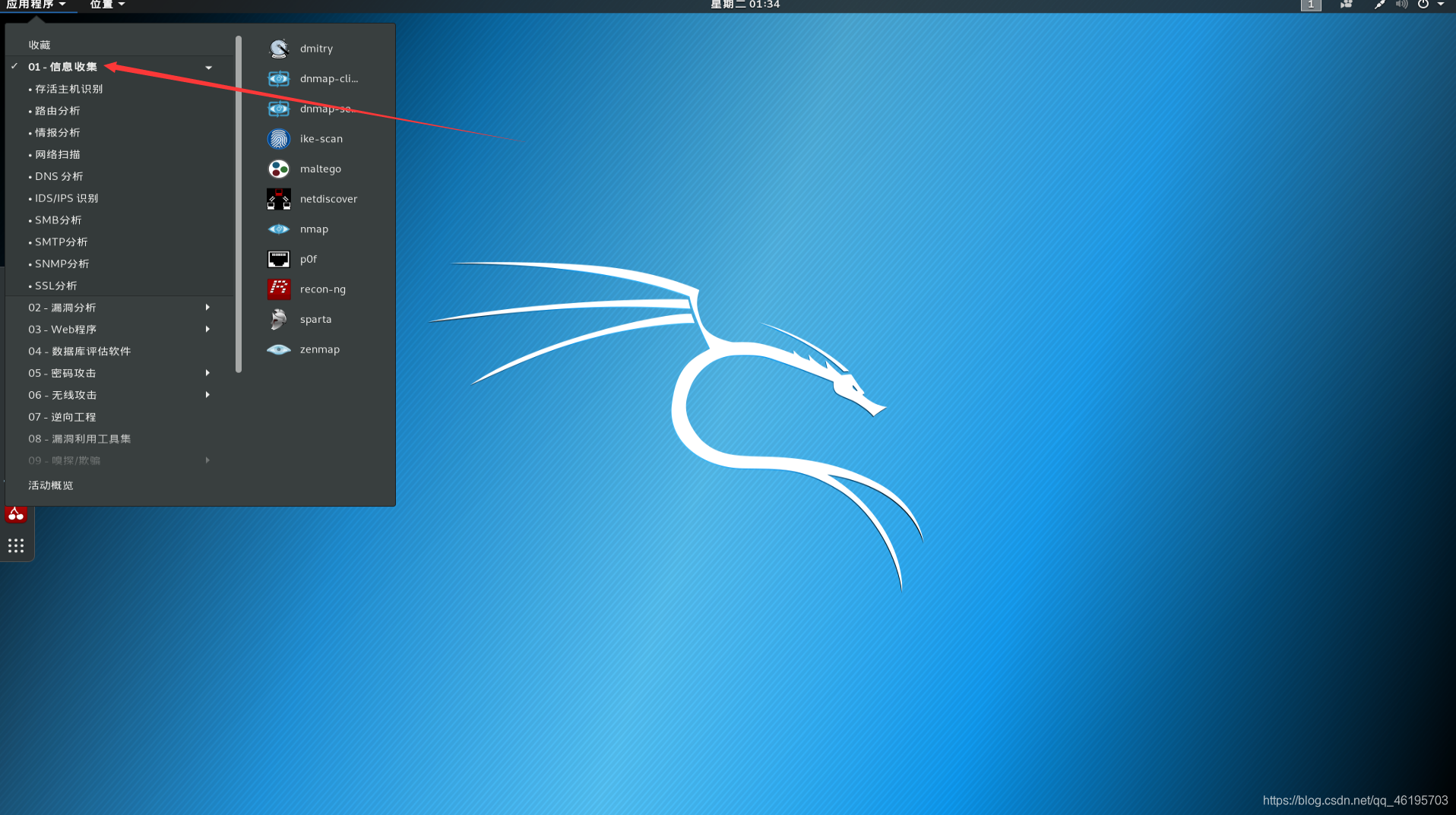Click the eyedropper icon in top bar
This screenshot has width=1456, height=815.
coord(1379,5)
